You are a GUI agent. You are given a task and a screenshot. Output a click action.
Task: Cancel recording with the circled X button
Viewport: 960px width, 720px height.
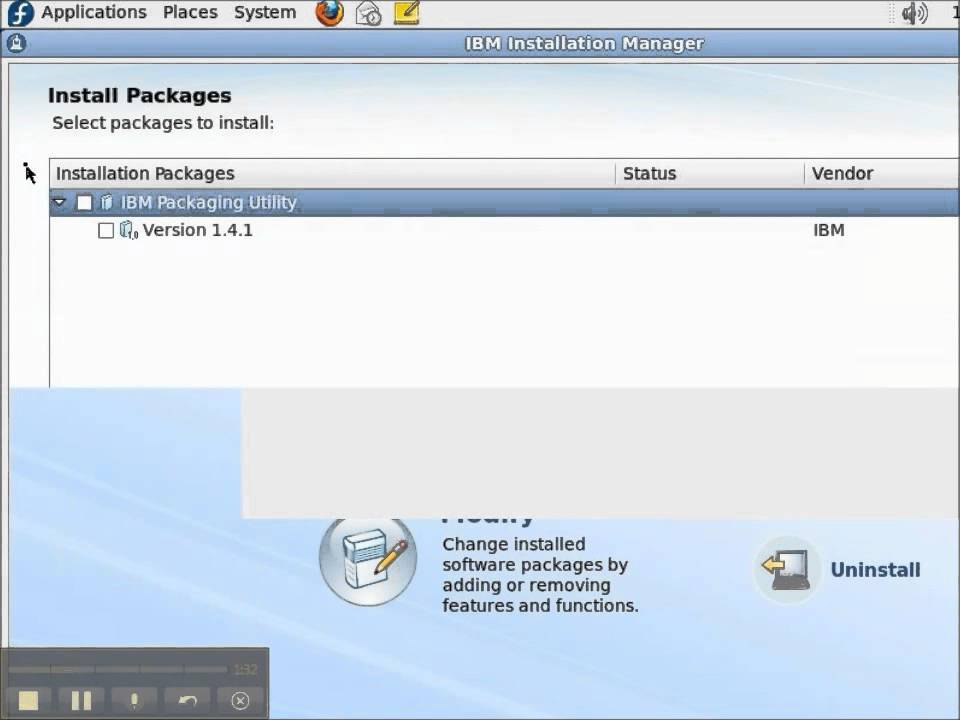[x=240, y=700]
